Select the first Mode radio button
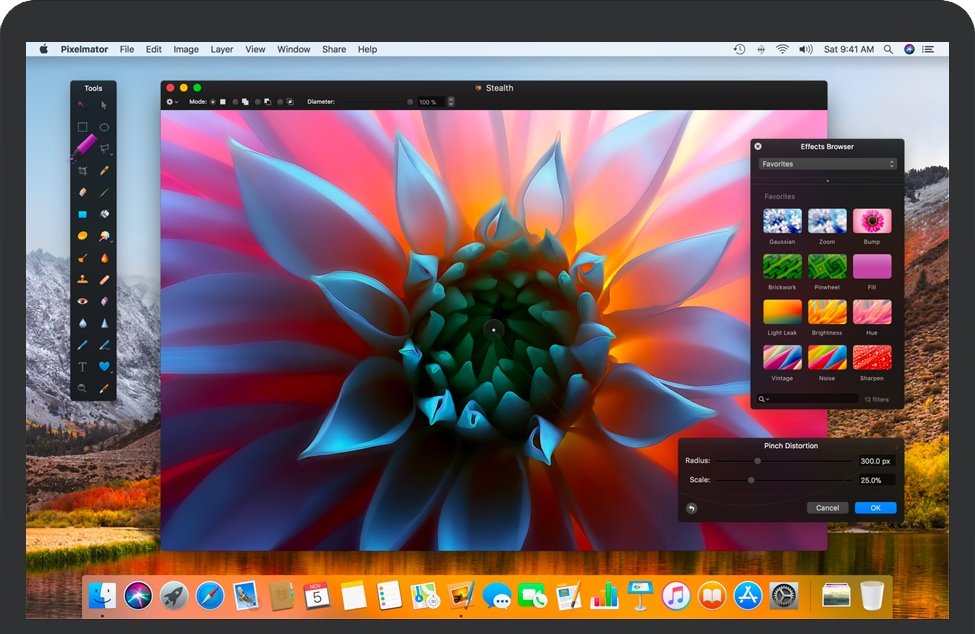Viewport: 975px width, 634px height. coord(213,102)
